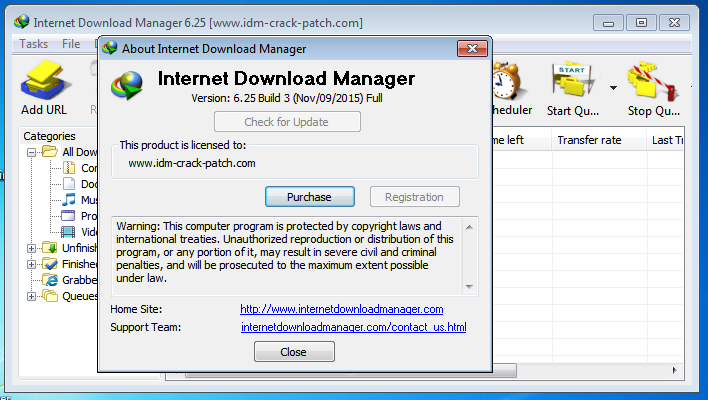The height and width of the screenshot is (400, 708).
Task: Click the Registration button
Action: click(415, 197)
